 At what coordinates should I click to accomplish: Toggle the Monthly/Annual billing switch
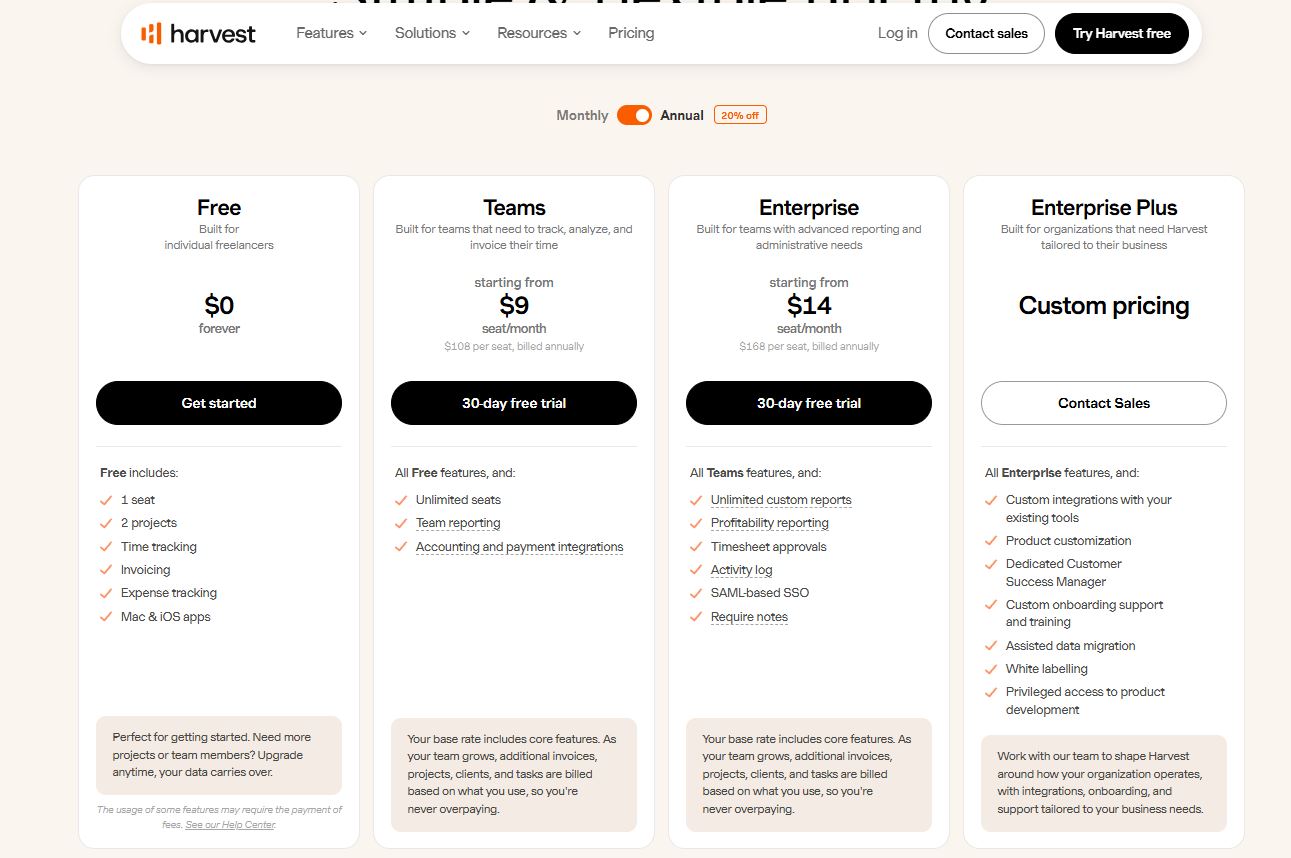(x=634, y=115)
